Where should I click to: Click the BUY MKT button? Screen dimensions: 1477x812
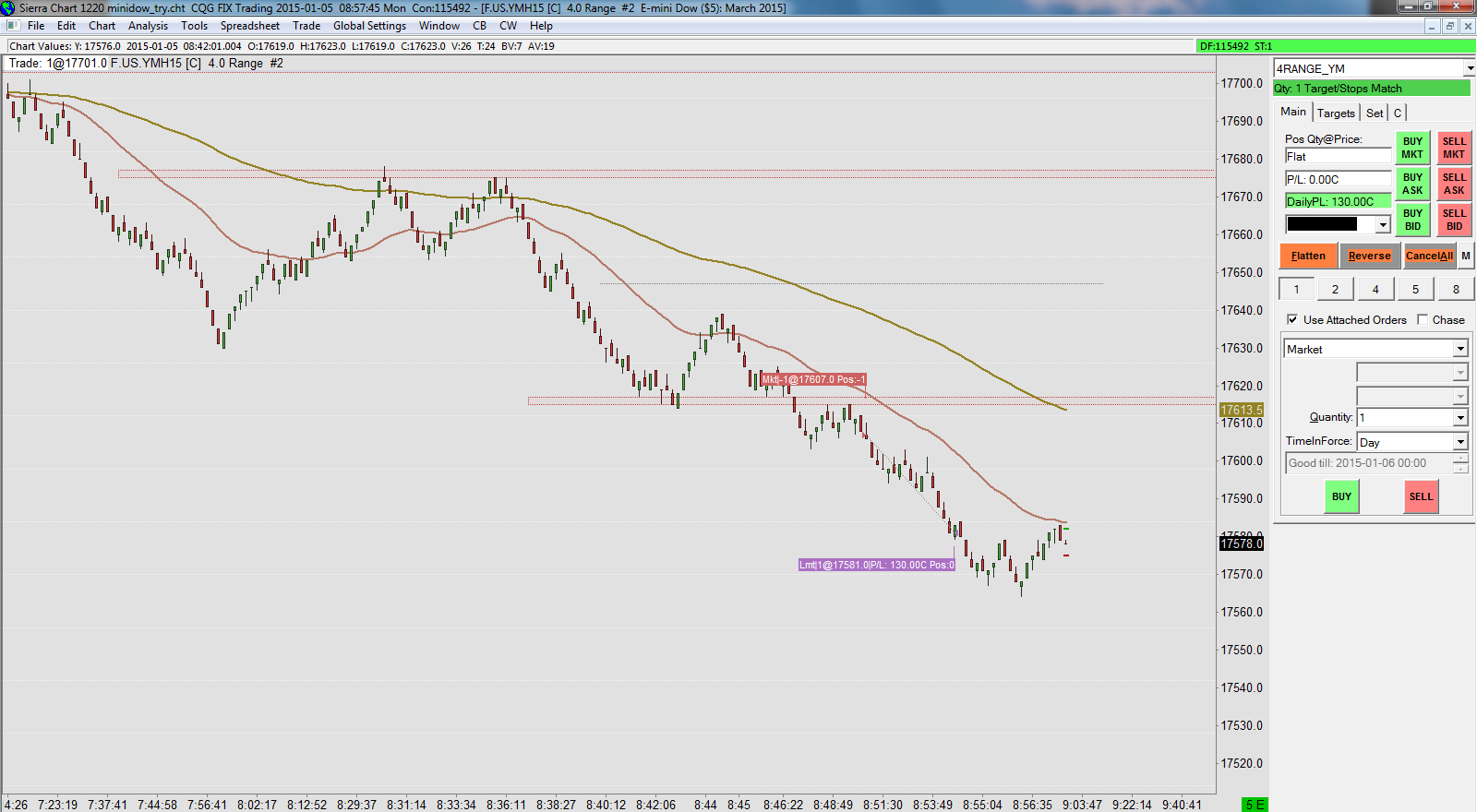pyautogui.click(x=1412, y=148)
